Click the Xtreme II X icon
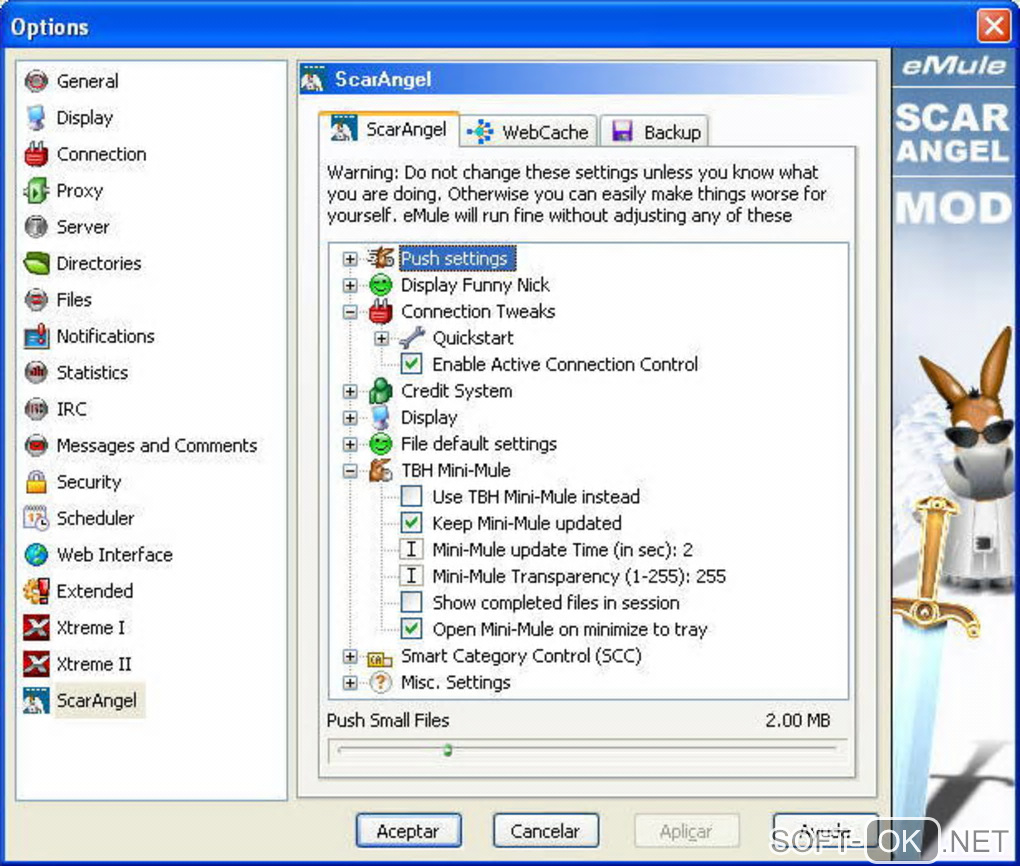 pos(36,664)
